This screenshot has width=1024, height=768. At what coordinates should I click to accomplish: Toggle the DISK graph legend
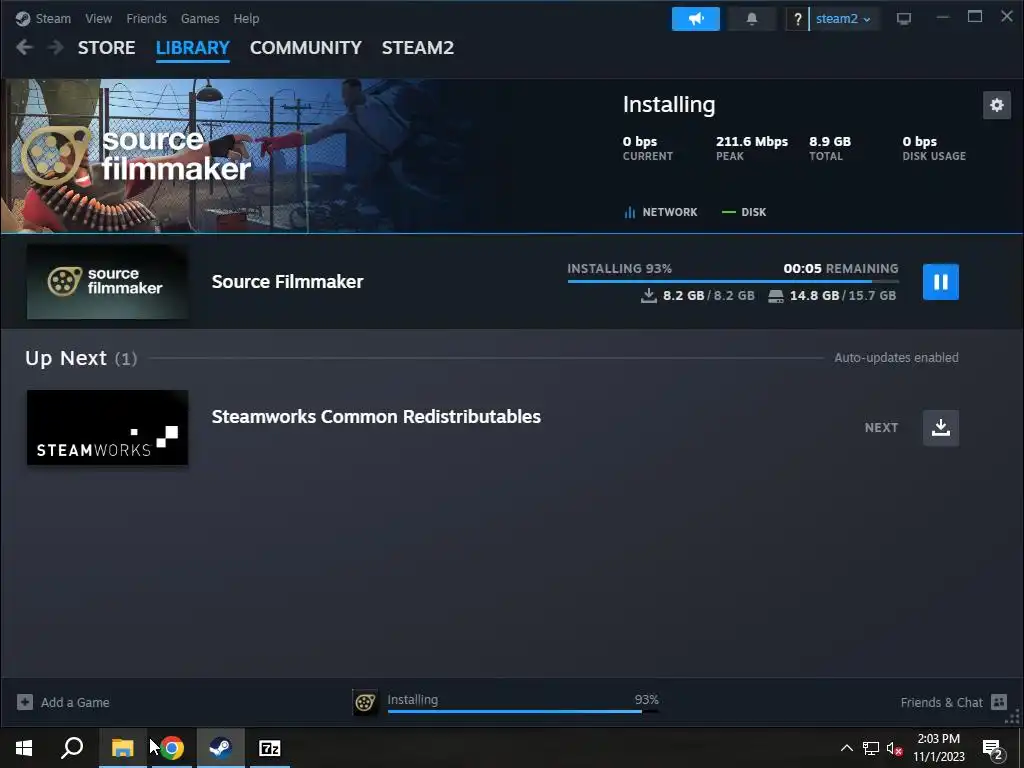[744, 212]
